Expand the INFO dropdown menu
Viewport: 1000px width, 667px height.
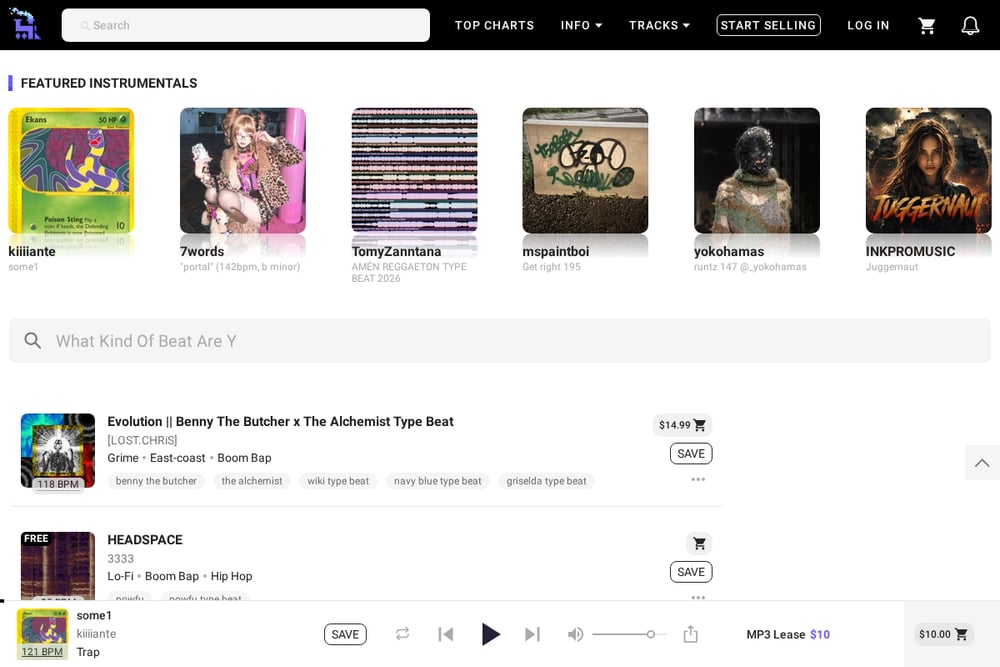tap(581, 26)
